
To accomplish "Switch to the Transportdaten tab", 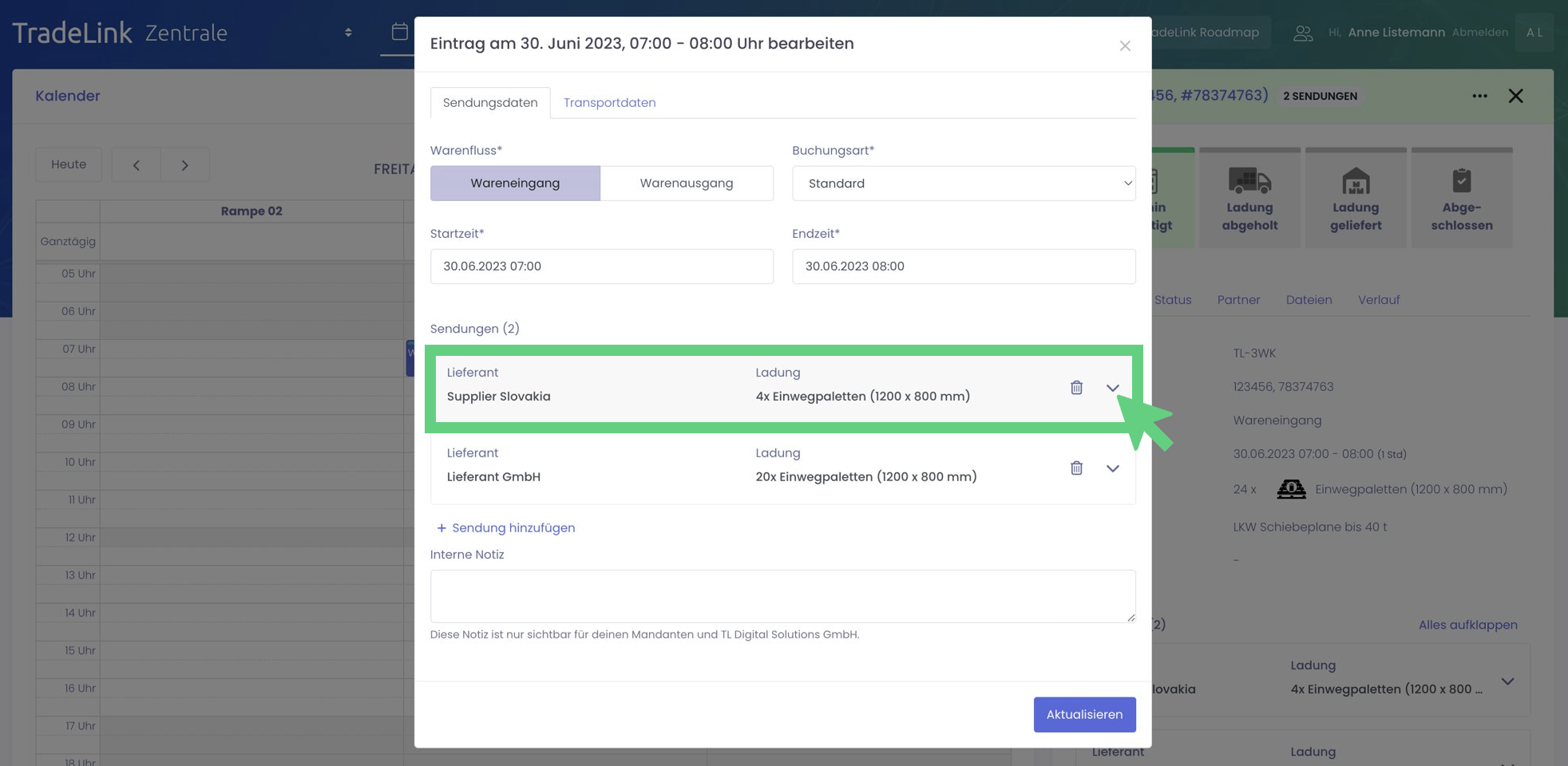I will pos(609,103).
